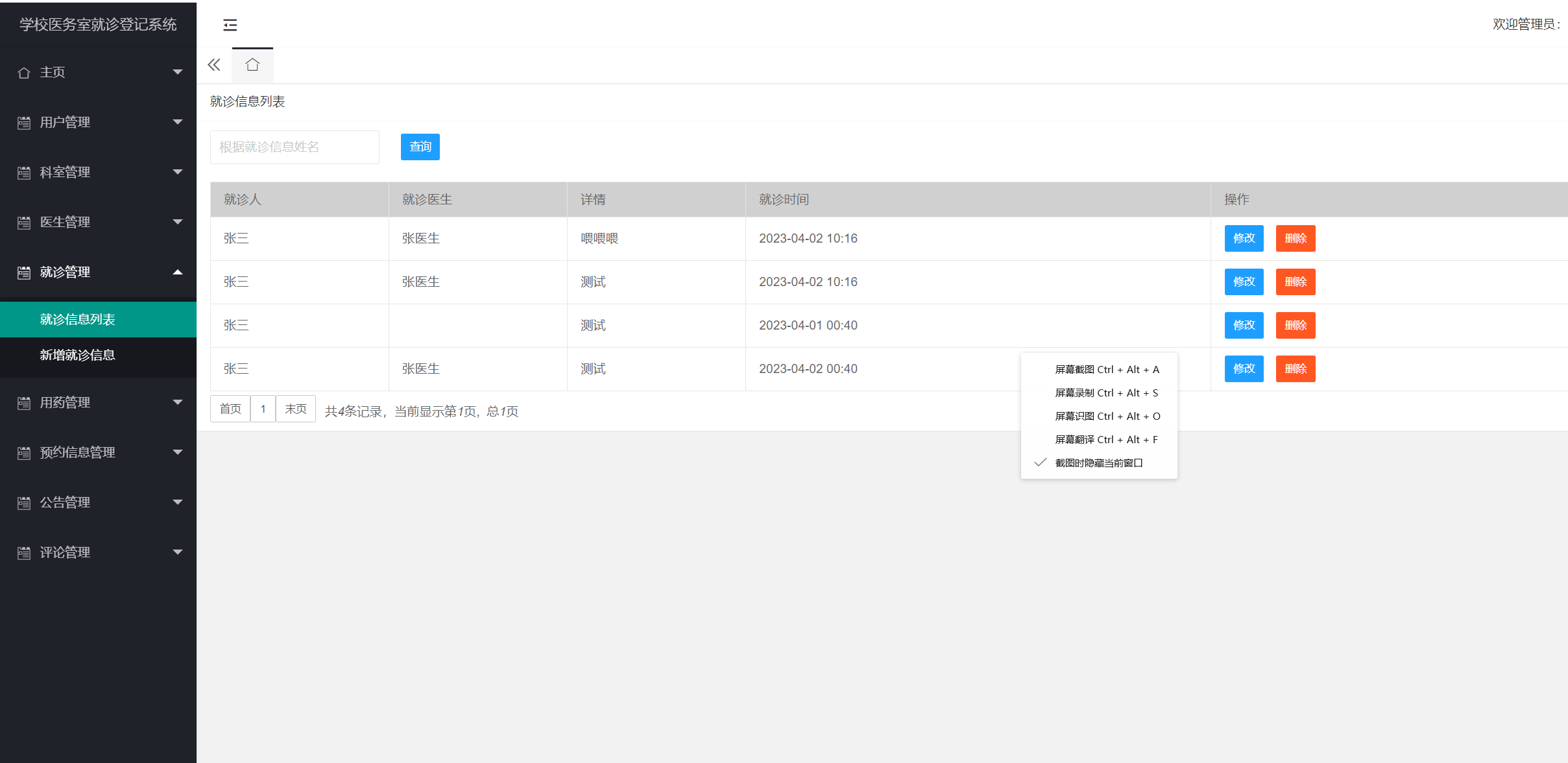1568x763 pixels.
Task: Collapse the 就诊管理 menu arrow
Action: point(177,272)
